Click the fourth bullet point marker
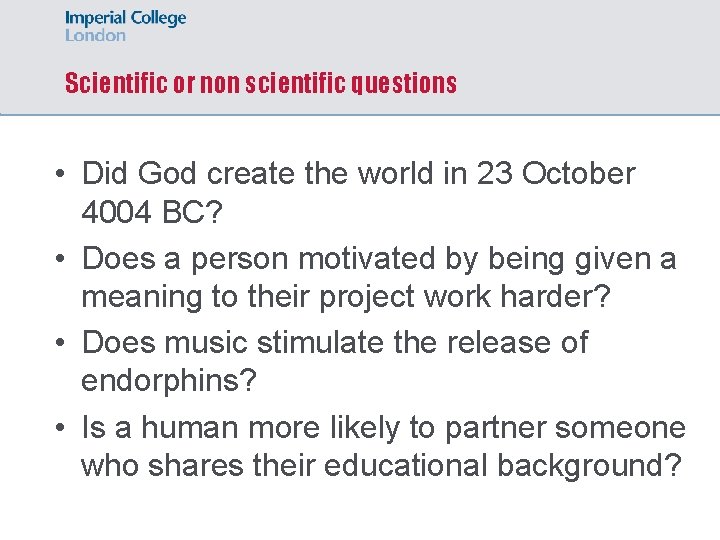Screen dimensions: 720x540 tap(60, 428)
